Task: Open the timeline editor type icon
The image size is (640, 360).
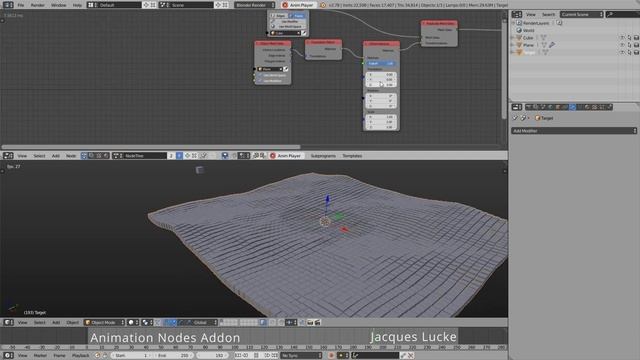Action: pos(8,356)
